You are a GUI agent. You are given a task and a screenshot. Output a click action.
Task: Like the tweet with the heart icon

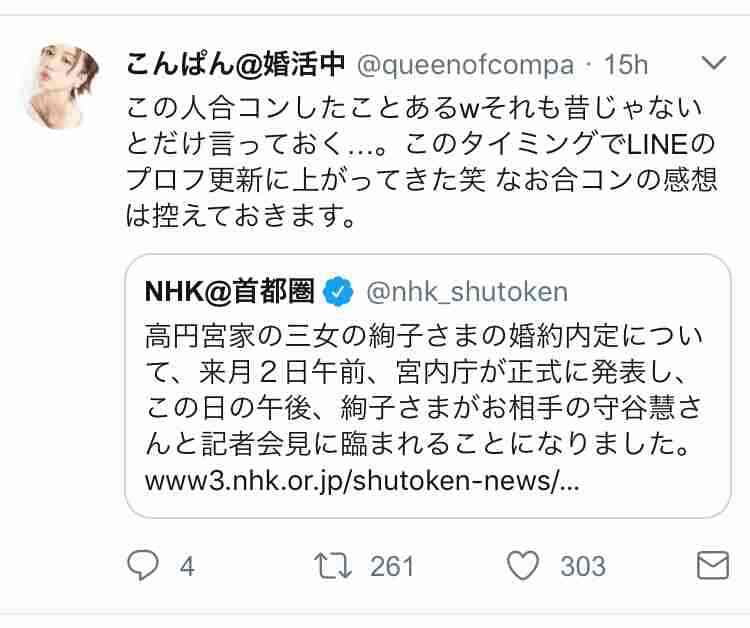pos(523,565)
